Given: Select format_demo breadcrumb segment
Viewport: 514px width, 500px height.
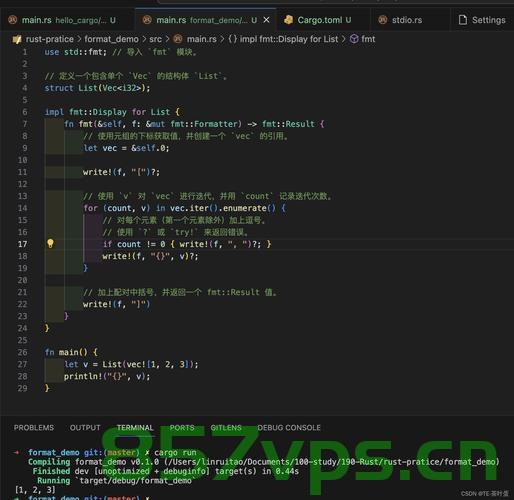Looking at the screenshot, I should [x=111, y=39].
